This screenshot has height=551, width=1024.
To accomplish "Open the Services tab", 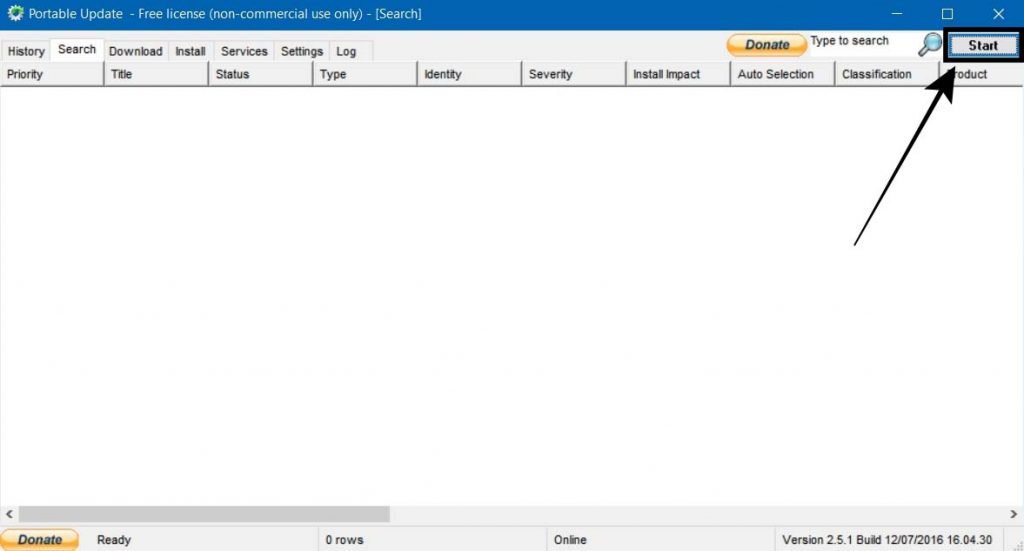I will click(x=244, y=51).
